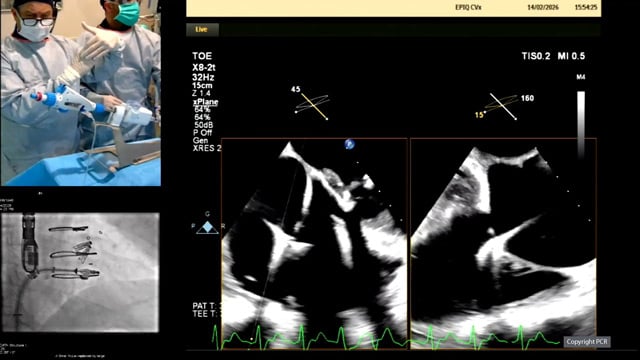Click the TEE T temperature readout
The height and width of the screenshot is (360, 640).
coord(207,314)
